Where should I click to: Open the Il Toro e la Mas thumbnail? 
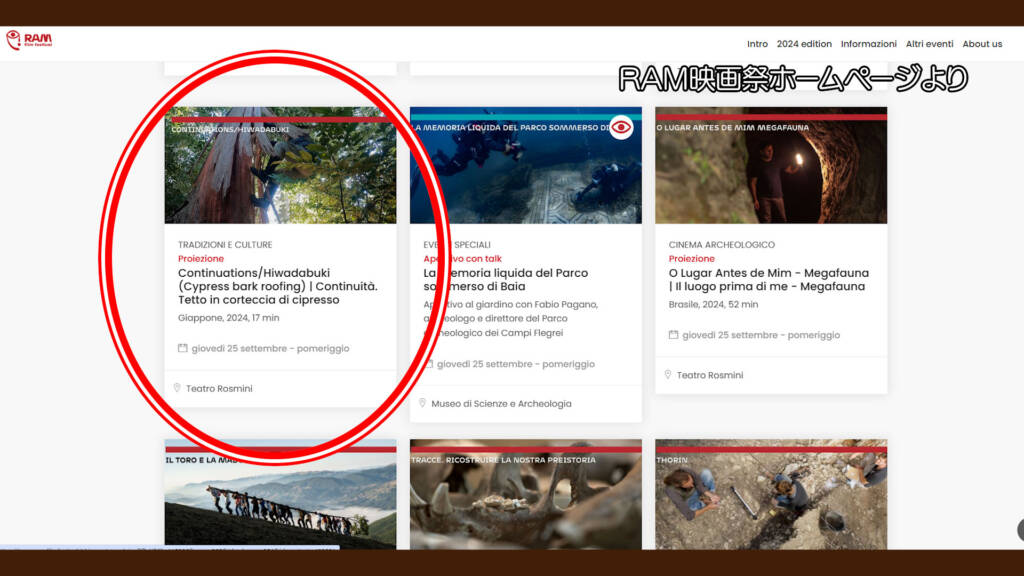tap(280, 495)
